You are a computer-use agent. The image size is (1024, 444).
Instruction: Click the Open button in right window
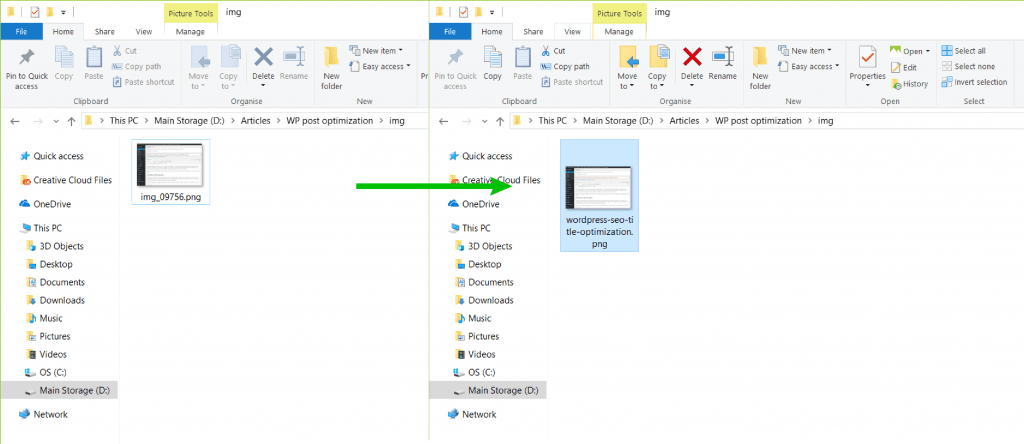pos(910,51)
